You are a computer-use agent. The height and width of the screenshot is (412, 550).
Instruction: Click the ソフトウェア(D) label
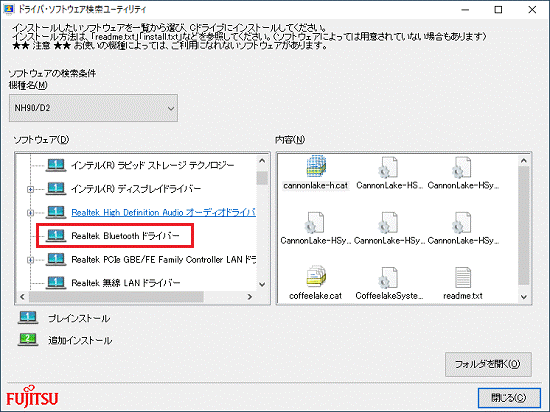click(41, 140)
